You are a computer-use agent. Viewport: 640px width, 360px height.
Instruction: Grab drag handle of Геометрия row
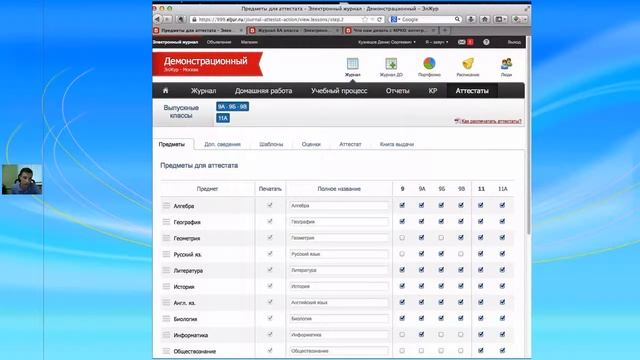[166, 238]
